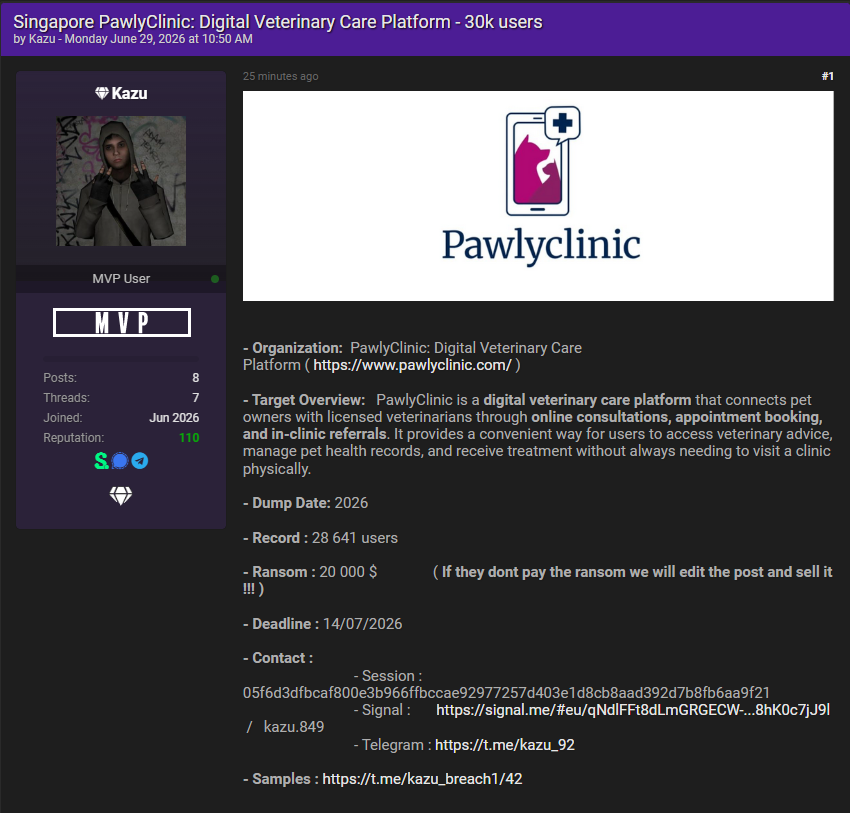Click the 'kazu.849' Signal username text
Image resolution: width=850 pixels, height=813 pixels.
[x=294, y=727]
